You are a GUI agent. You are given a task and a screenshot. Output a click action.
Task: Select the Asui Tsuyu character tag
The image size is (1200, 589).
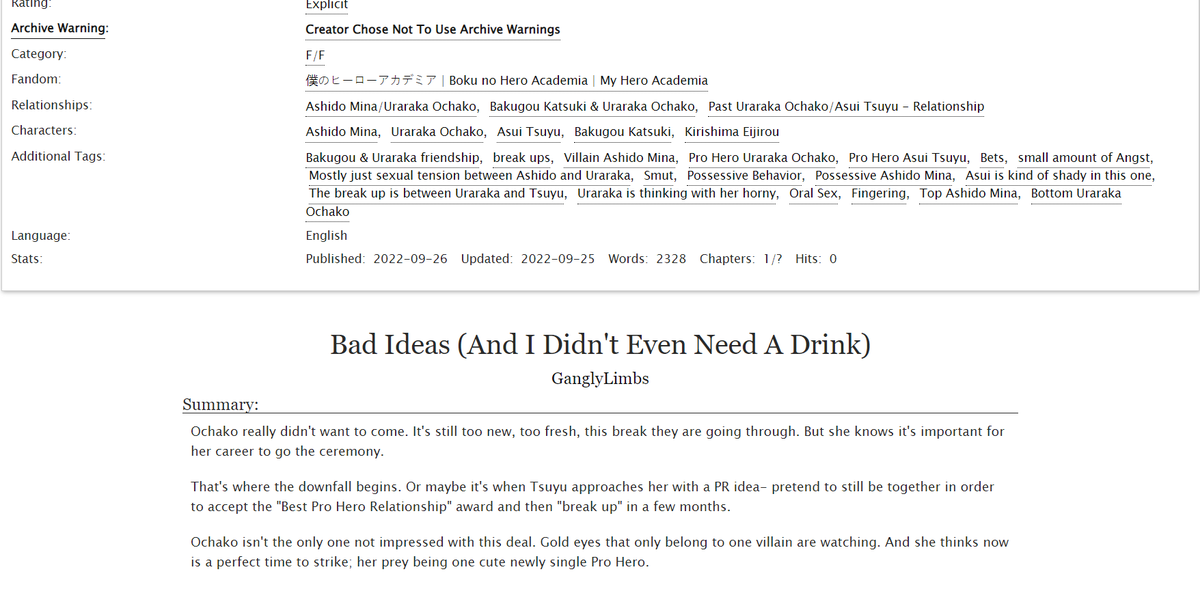click(530, 132)
